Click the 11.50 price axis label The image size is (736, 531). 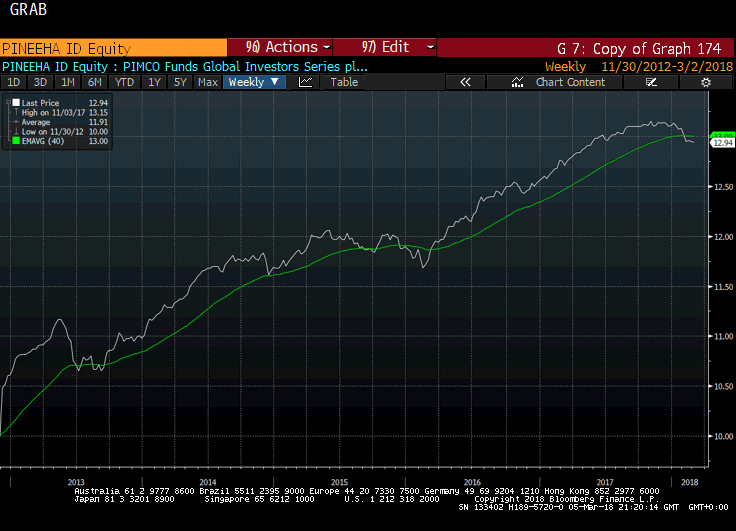point(723,286)
